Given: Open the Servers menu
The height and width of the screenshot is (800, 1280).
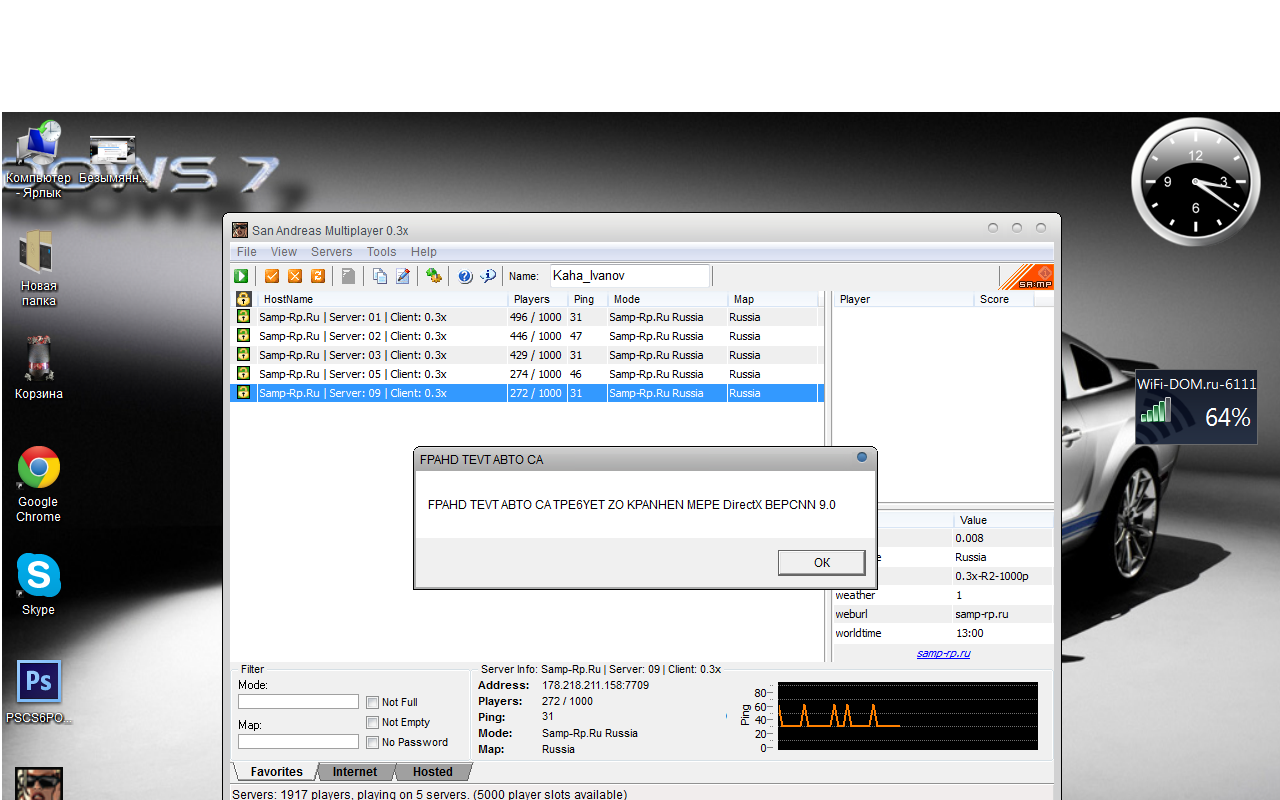Looking at the screenshot, I should [x=331, y=252].
